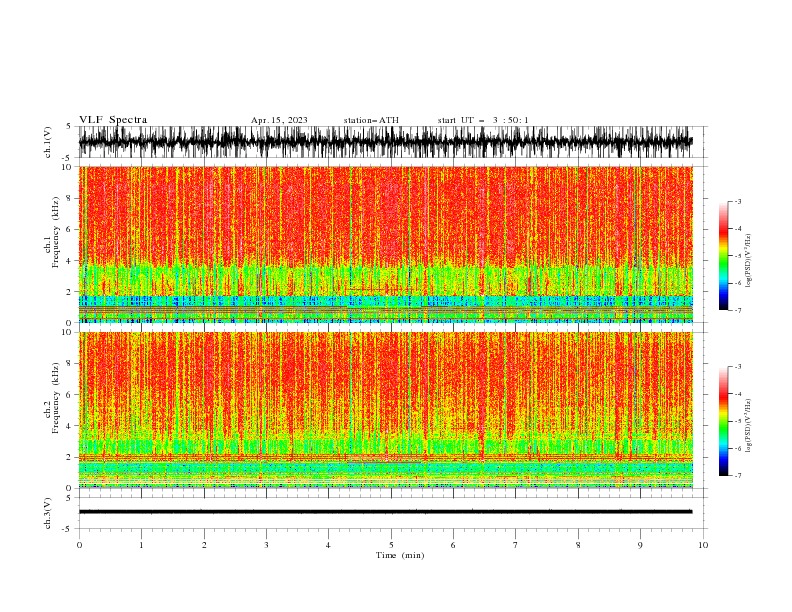Click time axis tick label "2"
The height and width of the screenshot is (612, 792).
point(204,545)
